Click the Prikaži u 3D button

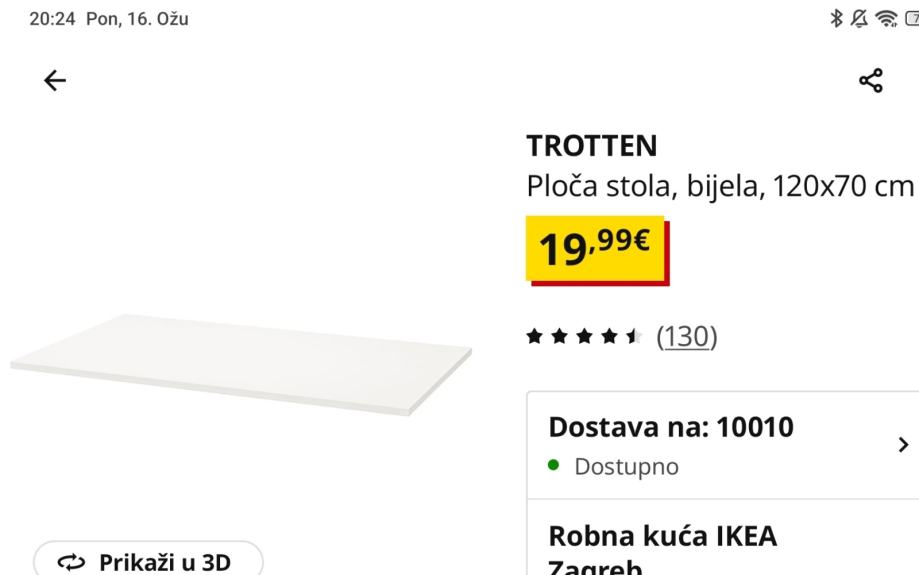tap(148, 558)
